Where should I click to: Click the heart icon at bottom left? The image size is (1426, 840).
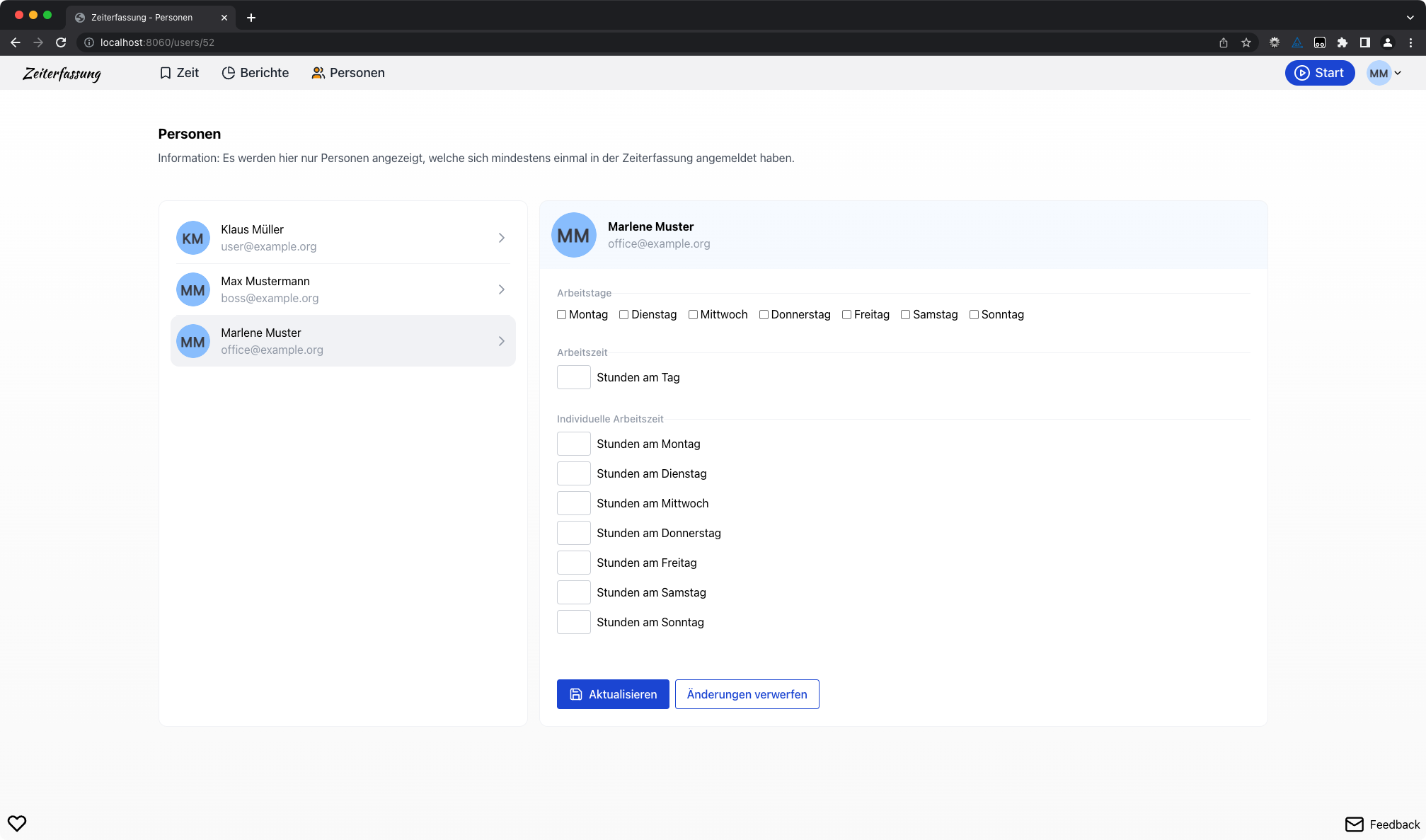tap(17, 823)
